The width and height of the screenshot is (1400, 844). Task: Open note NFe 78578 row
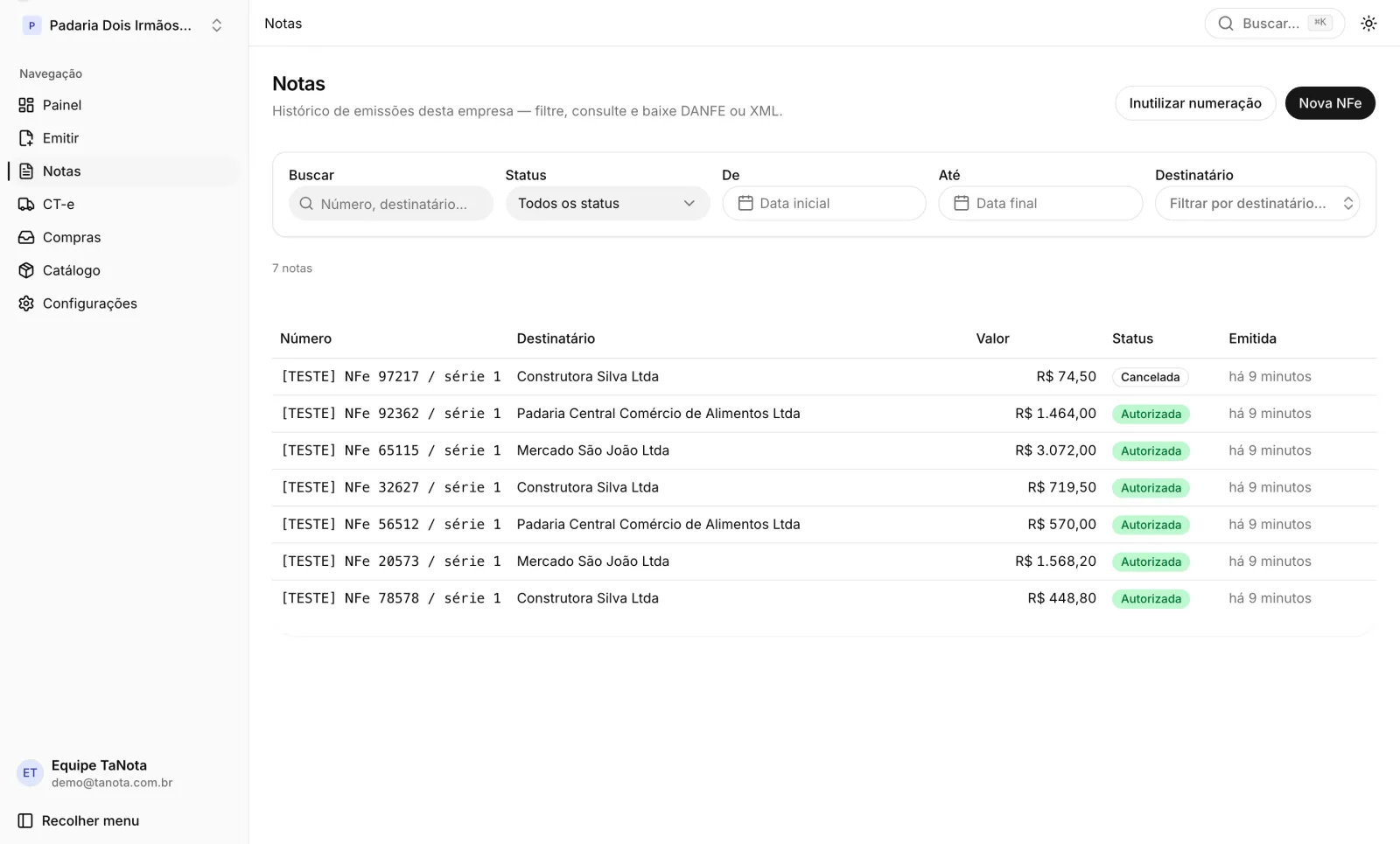point(824,598)
